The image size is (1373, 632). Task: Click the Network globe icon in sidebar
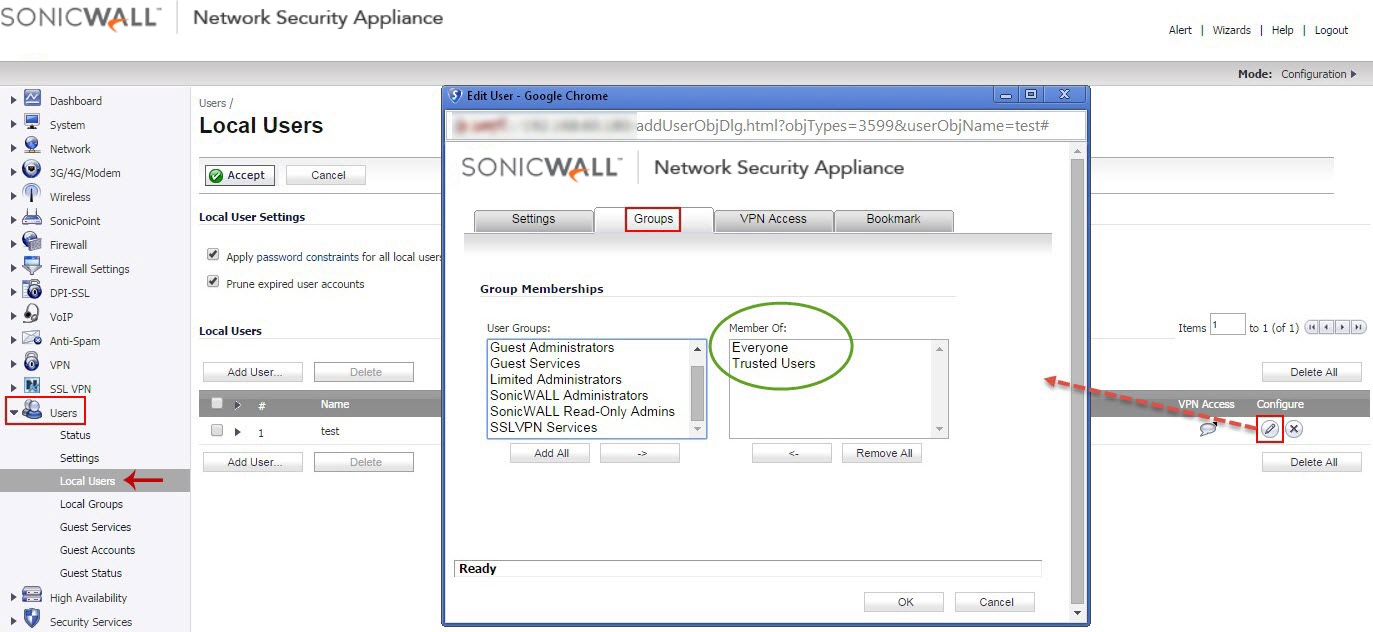click(x=32, y=147)
